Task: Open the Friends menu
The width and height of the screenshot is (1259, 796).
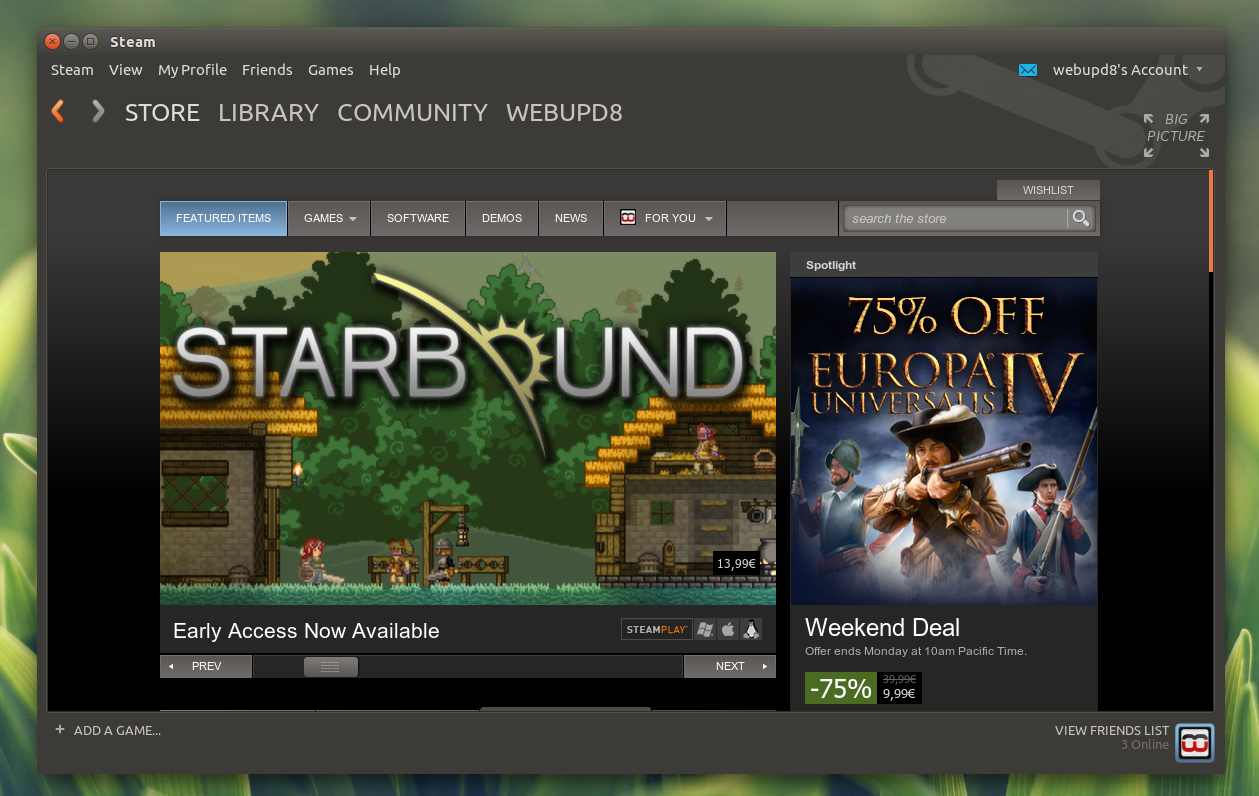Action: pos(267,70)
